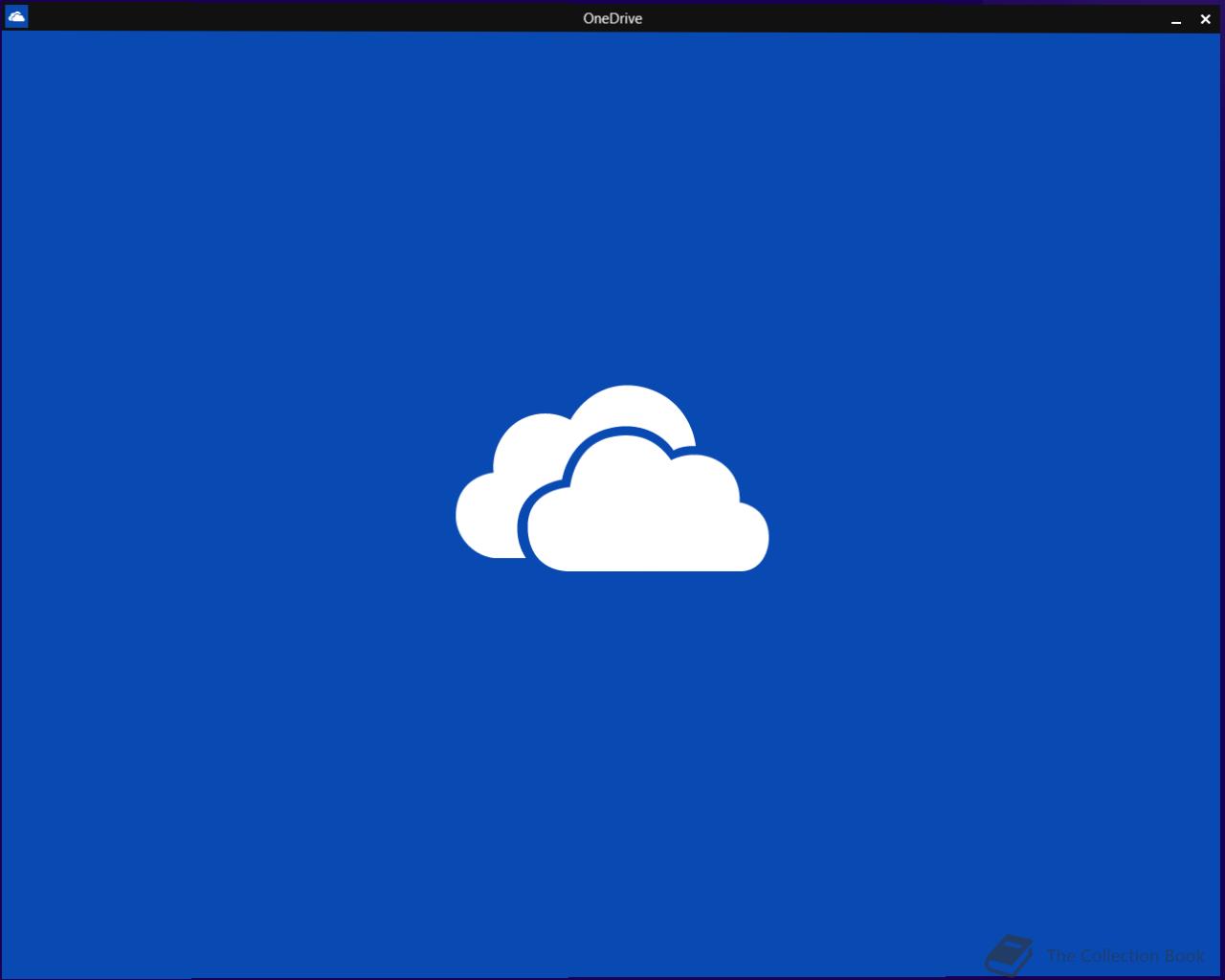Image resolution: width=1225 pixels, height=980 pixels.
Task: Click the OneDrive app icon in title bar
Action: pos(16,16)
